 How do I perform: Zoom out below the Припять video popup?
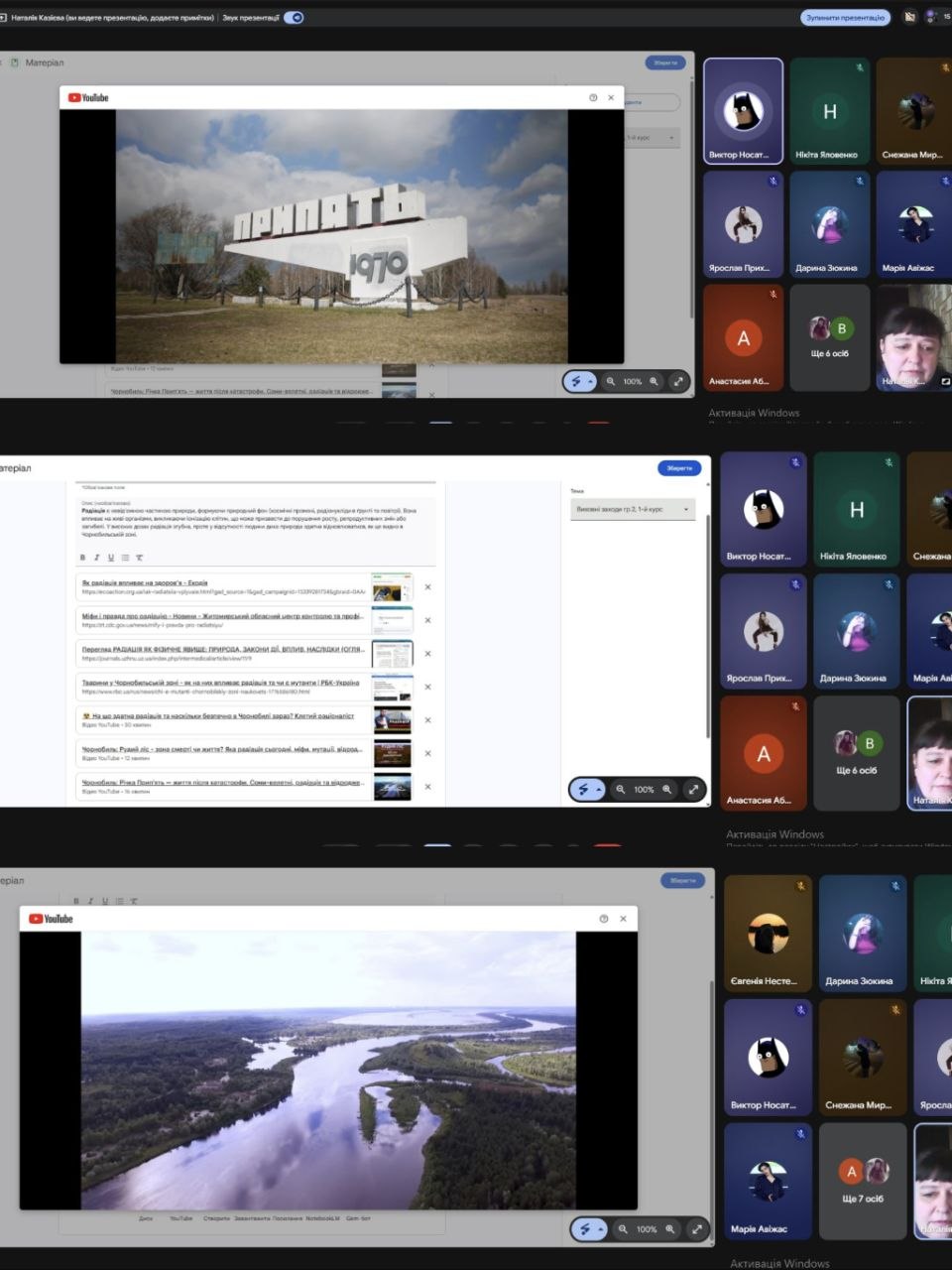click(x=611, y=381)
